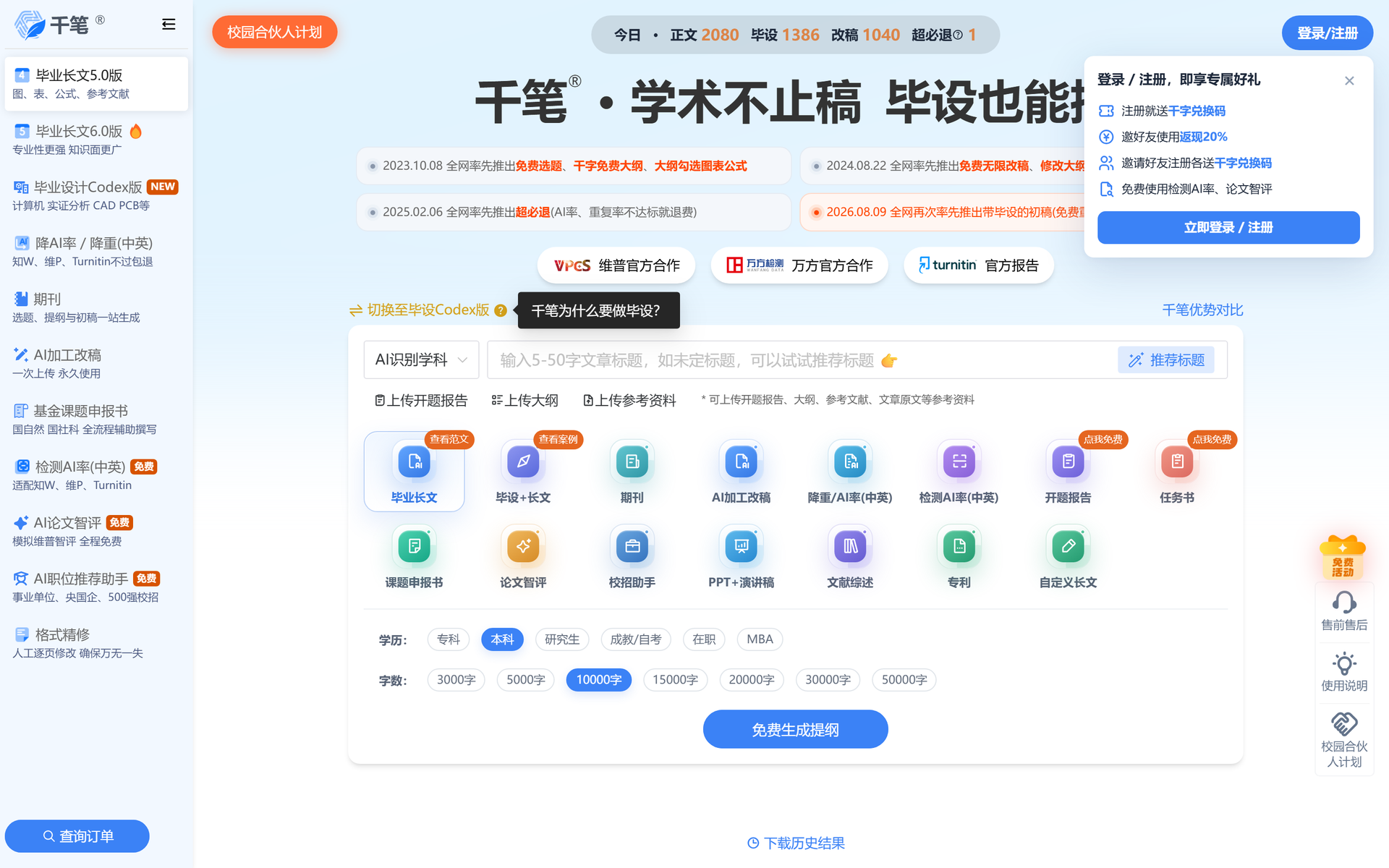Image resolution: width=1389 pixels, height=868 pixels.
Task: Collapse the sidebar with the menu fold icon
Action: tap(169, 25)
